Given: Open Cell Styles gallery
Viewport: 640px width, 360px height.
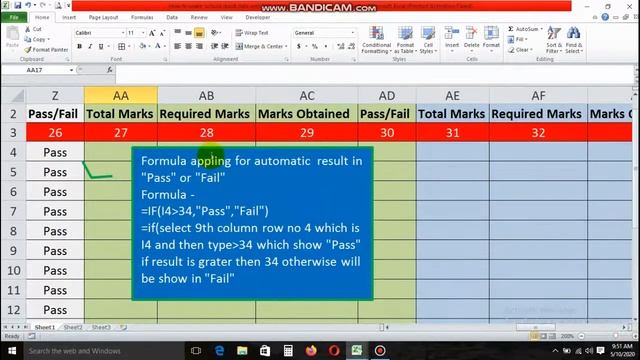Looking at the screenshot, I should pos(428,40).
